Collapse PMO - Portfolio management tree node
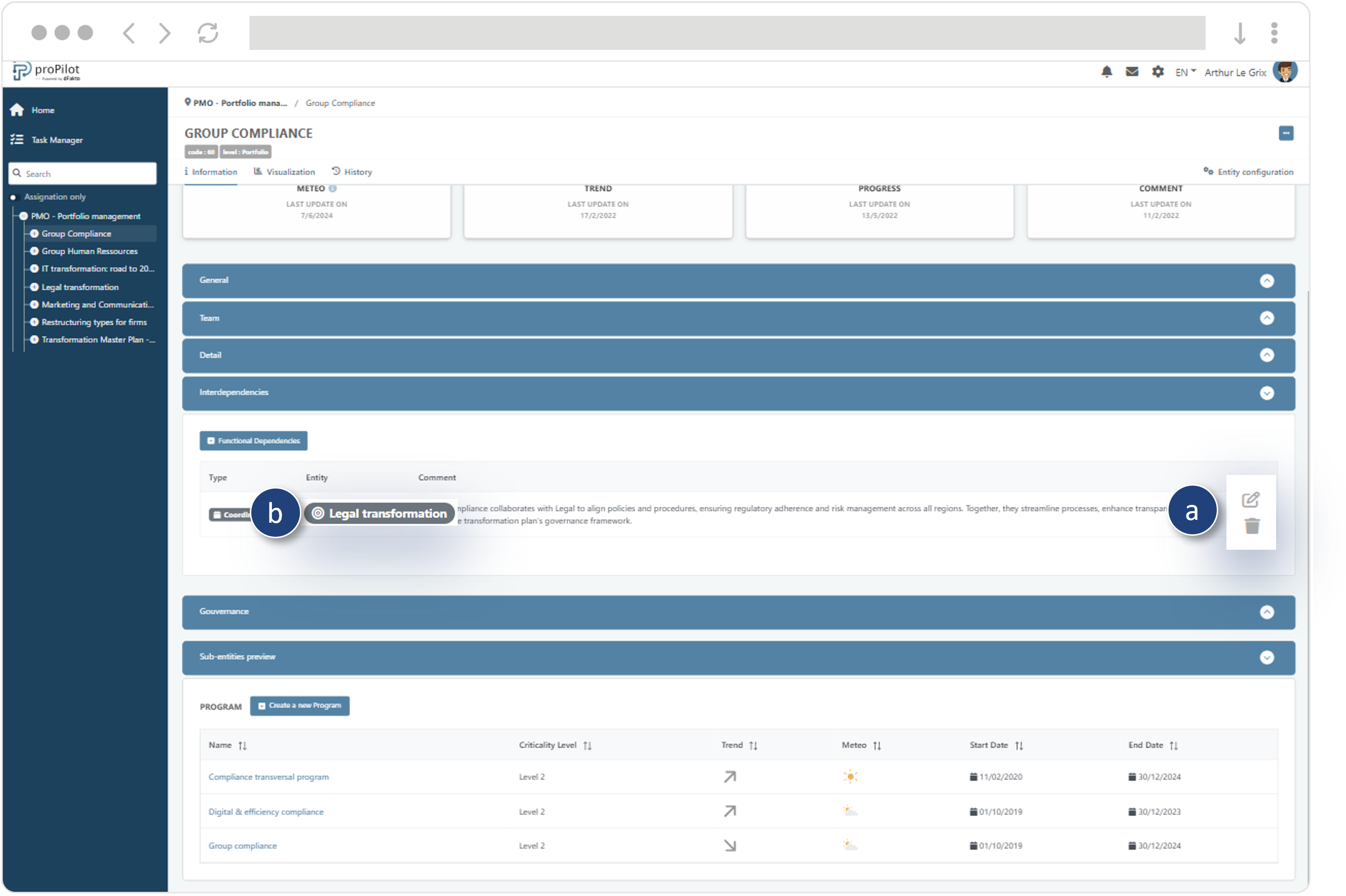Image resolution: width=1346 pixels, height=896 pixels. click(x=24, y=216)
